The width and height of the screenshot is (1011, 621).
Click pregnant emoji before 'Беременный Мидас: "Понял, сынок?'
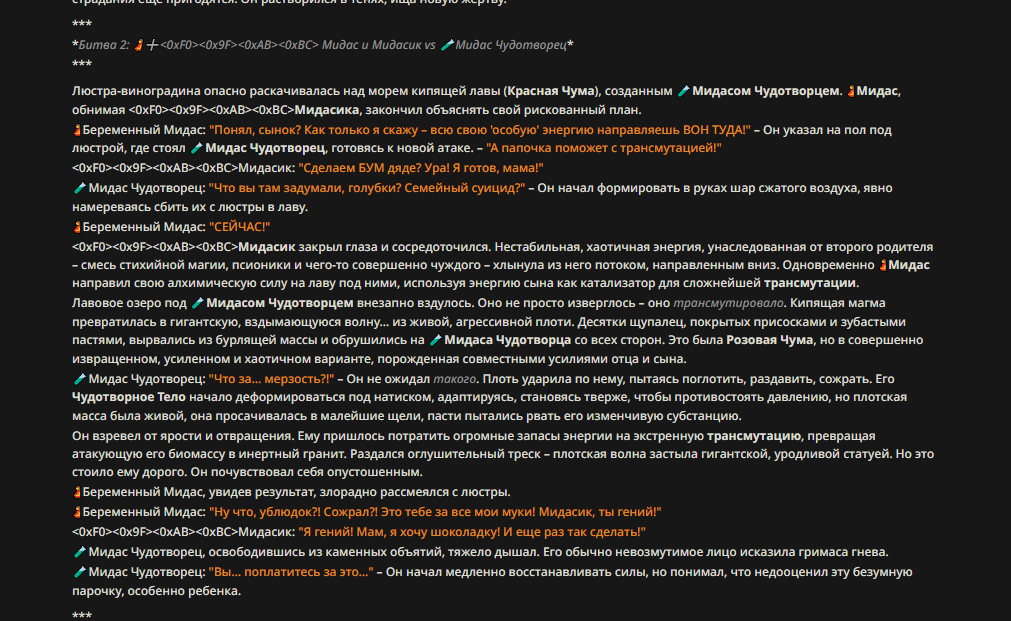(x=77, y=130)
